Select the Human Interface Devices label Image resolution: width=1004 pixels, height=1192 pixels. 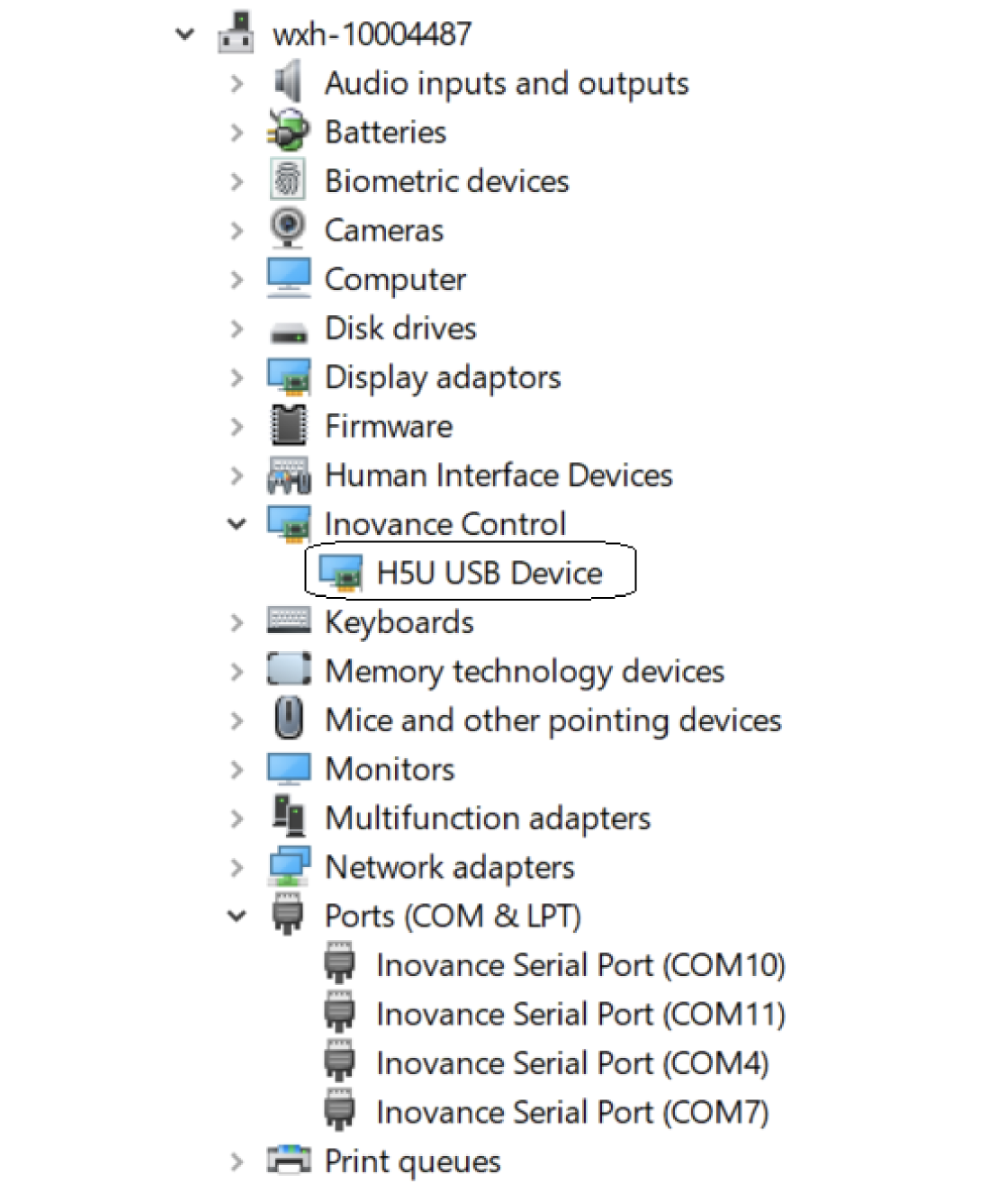pos(499,475)
